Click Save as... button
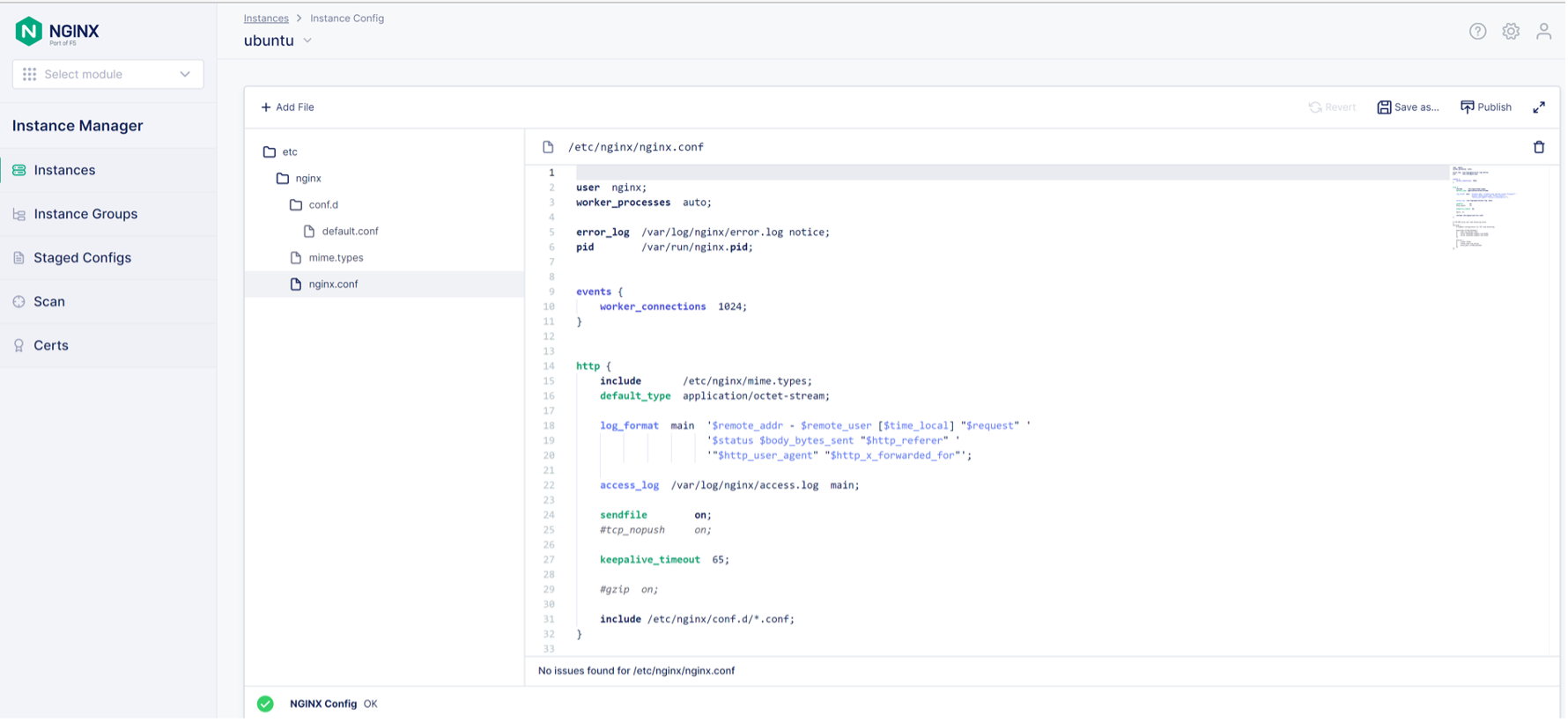The image size is (1568, 722). (x=1408, y=107)
